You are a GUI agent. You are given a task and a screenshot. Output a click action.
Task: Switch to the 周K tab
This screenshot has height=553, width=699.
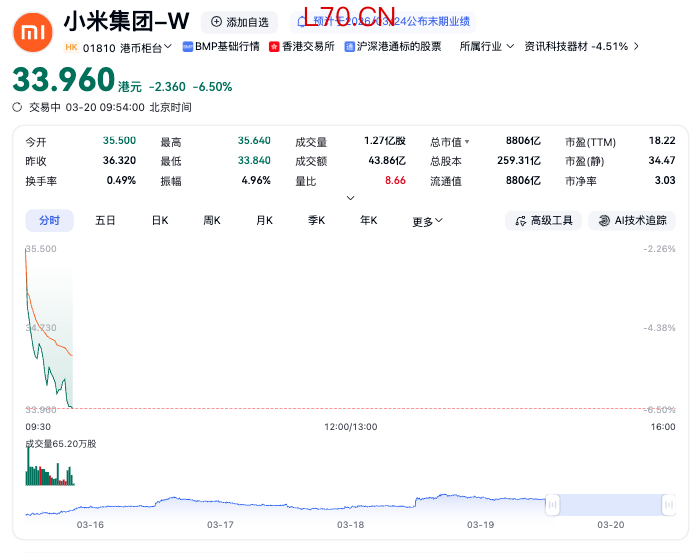pos(212,221)
